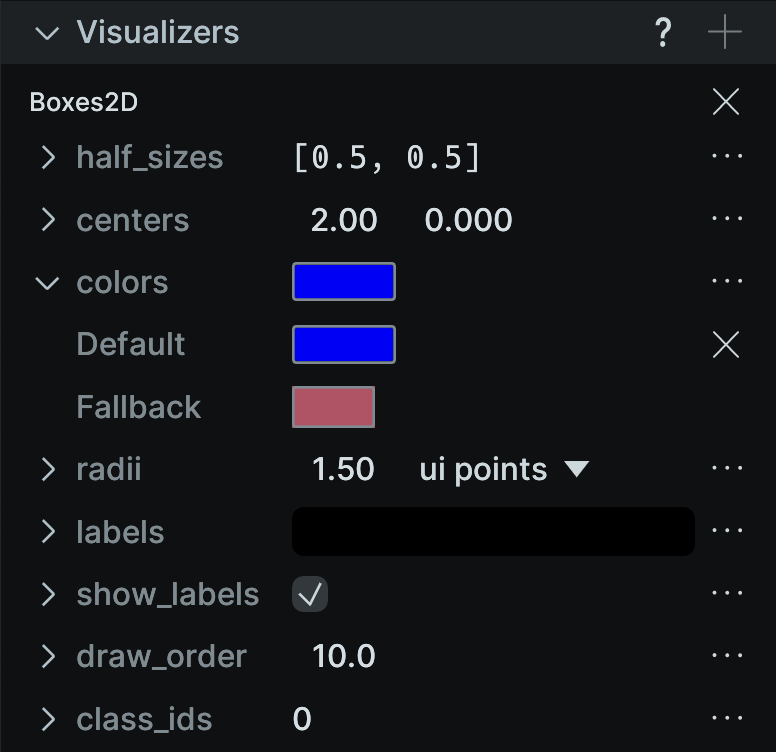
Task: Click the draw_order value 10.0
Action: tap(344, 657)
